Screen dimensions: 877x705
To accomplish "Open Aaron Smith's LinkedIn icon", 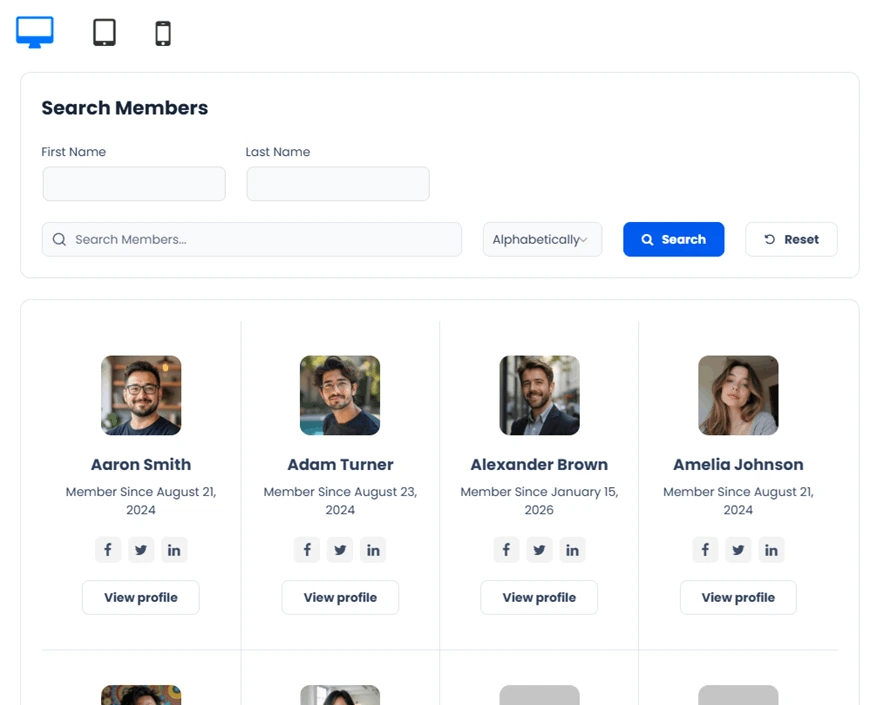I will pos(174,550).
